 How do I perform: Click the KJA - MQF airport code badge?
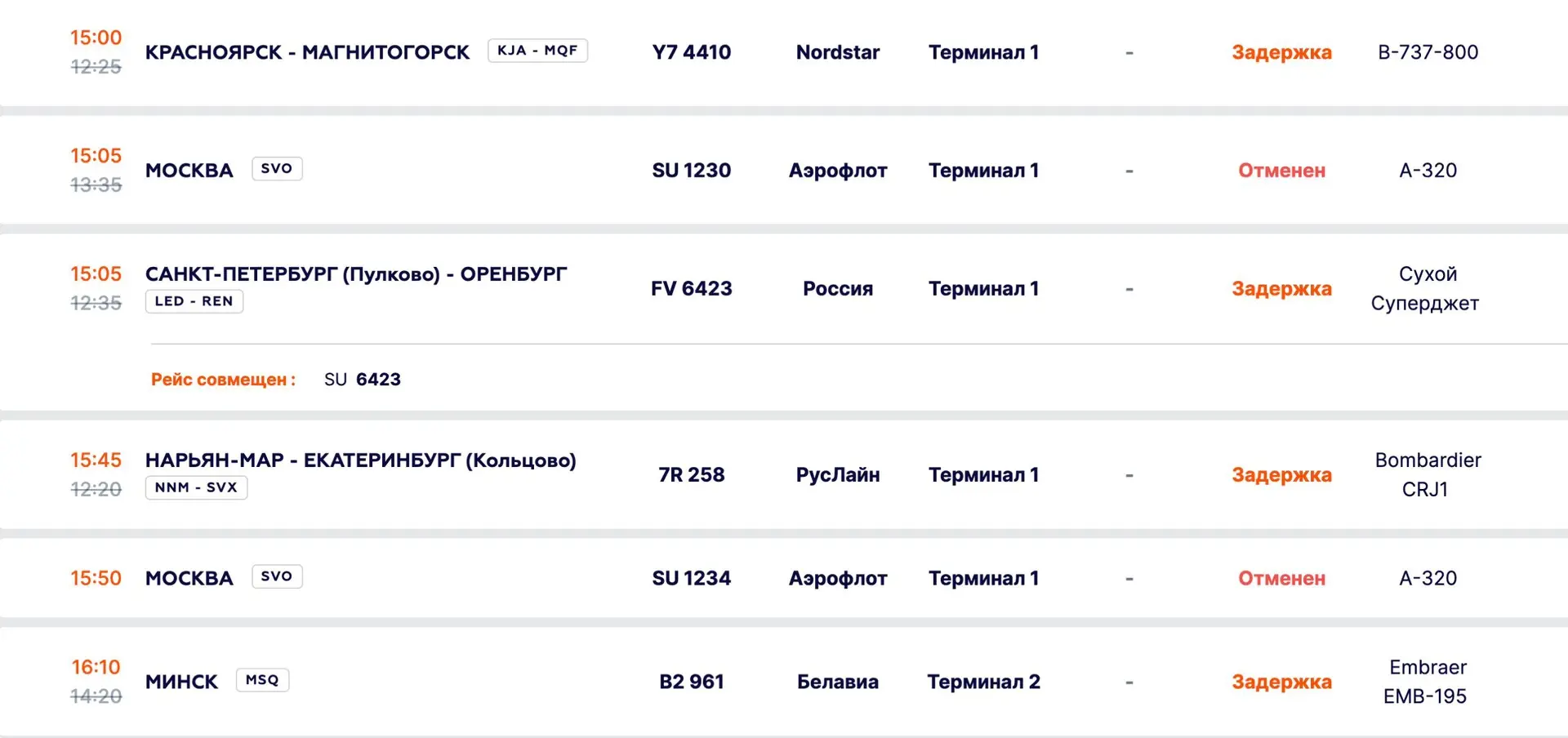coord(537,51)
